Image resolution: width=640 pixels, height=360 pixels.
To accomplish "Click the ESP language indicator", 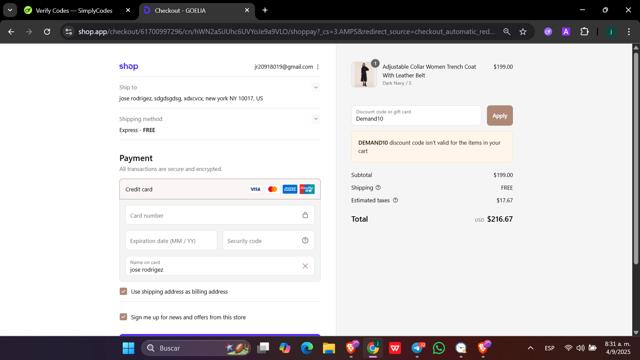I will pyautogui.click(x=549, y=348).
